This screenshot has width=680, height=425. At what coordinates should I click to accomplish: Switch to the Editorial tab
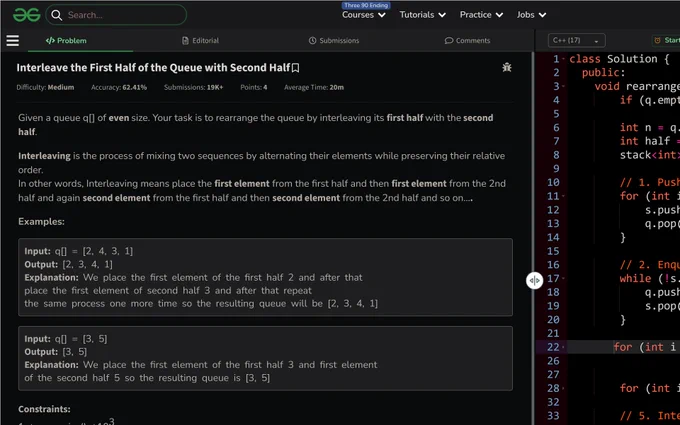point(200,40)
